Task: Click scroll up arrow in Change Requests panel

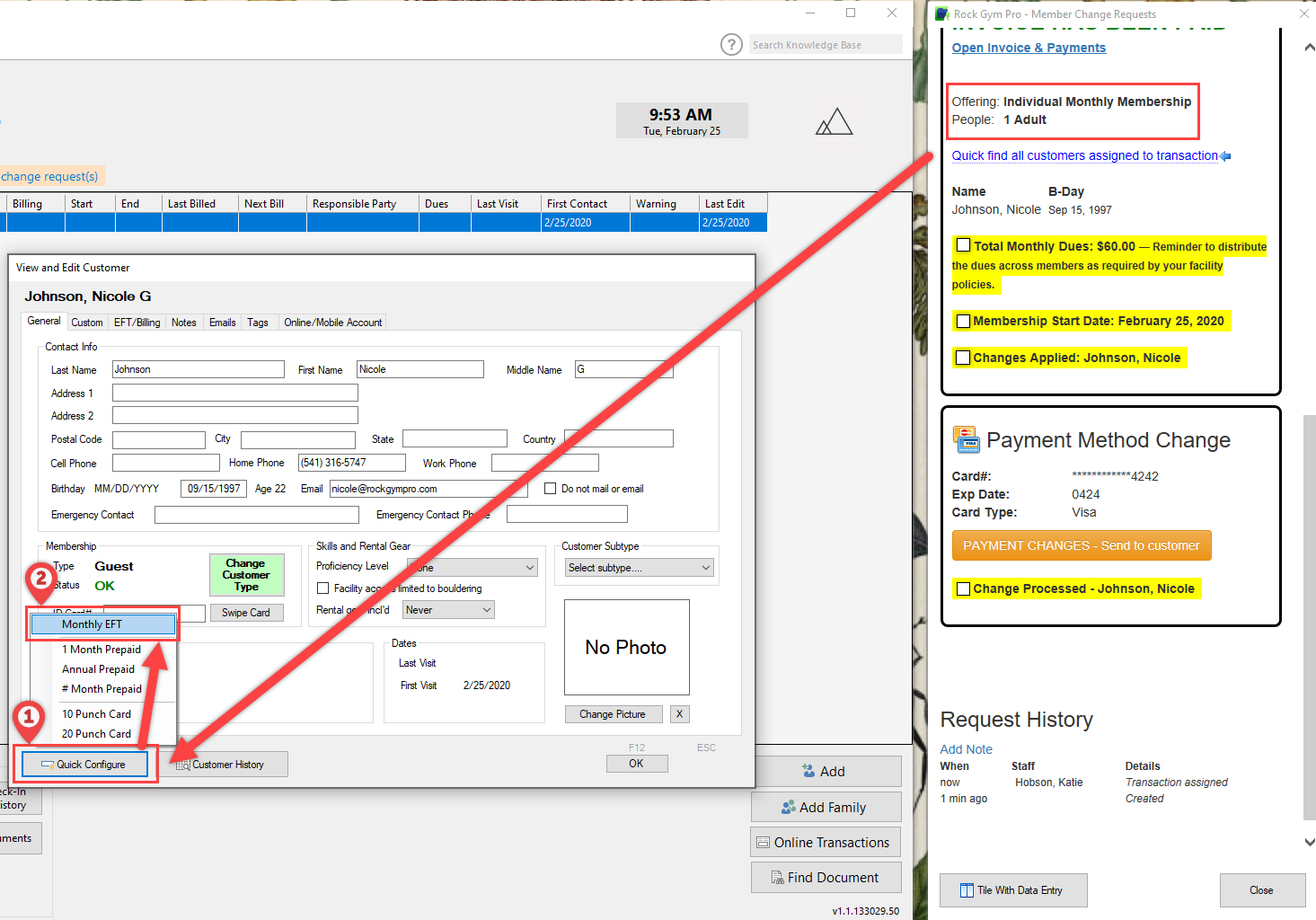Action: (1309, 48)
